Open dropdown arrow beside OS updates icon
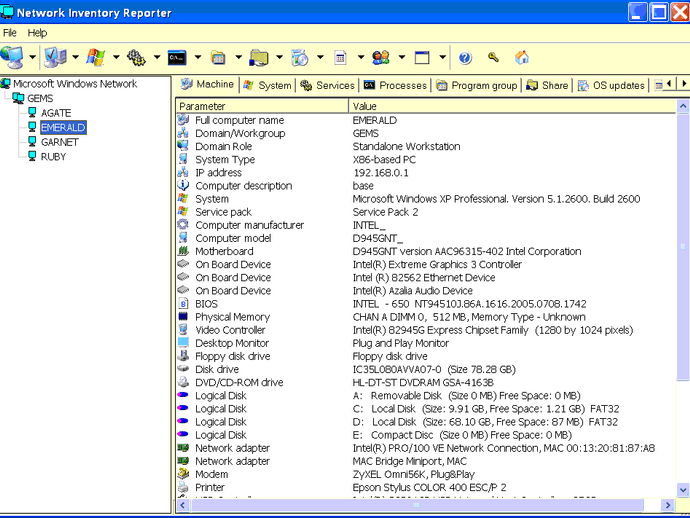 click(x=320, y=57)
